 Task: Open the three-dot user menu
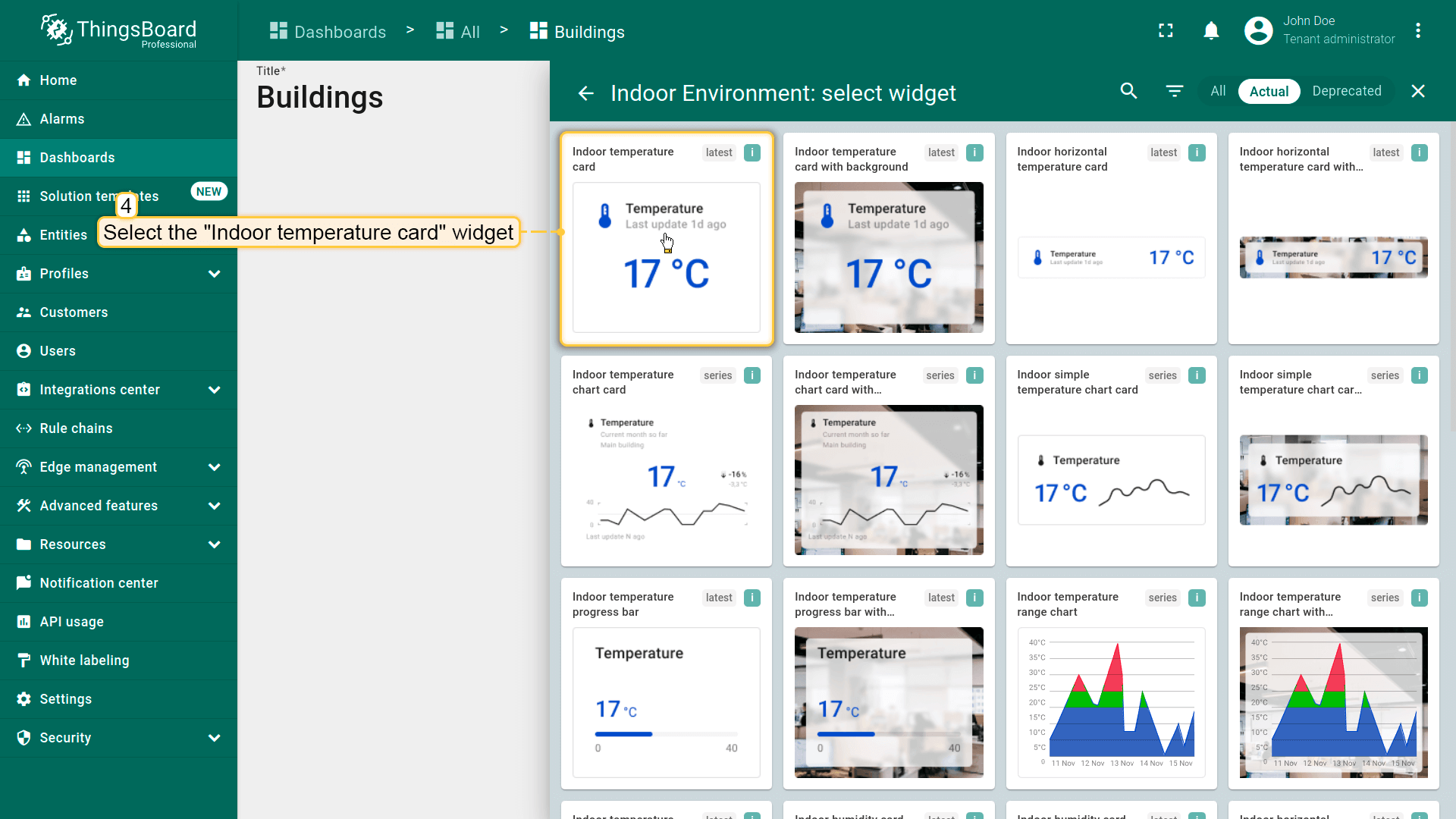click(1417, 31)
